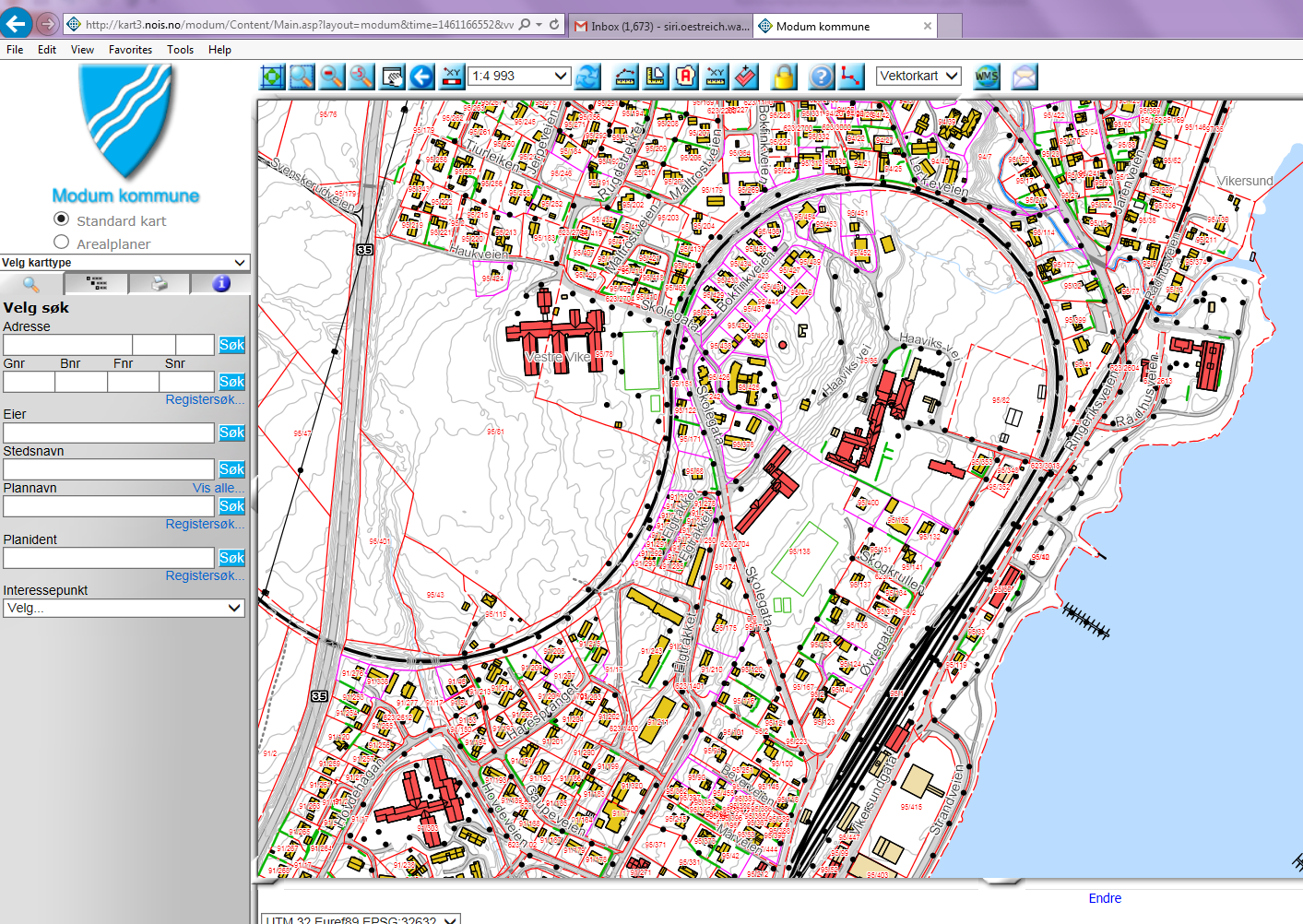Open the Edit menu

pos(47,50)
